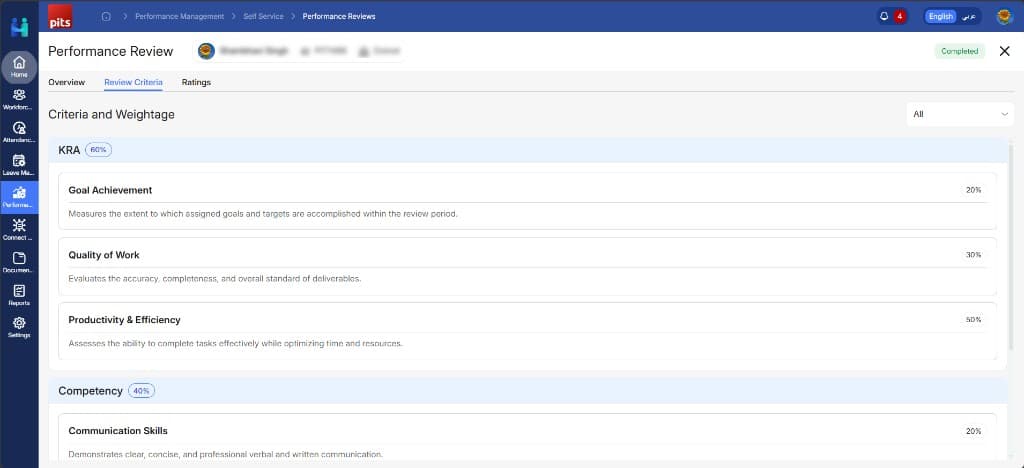
Task: Click the 50% weight of Productivity & Efficiency
Action: coord(974,320)
